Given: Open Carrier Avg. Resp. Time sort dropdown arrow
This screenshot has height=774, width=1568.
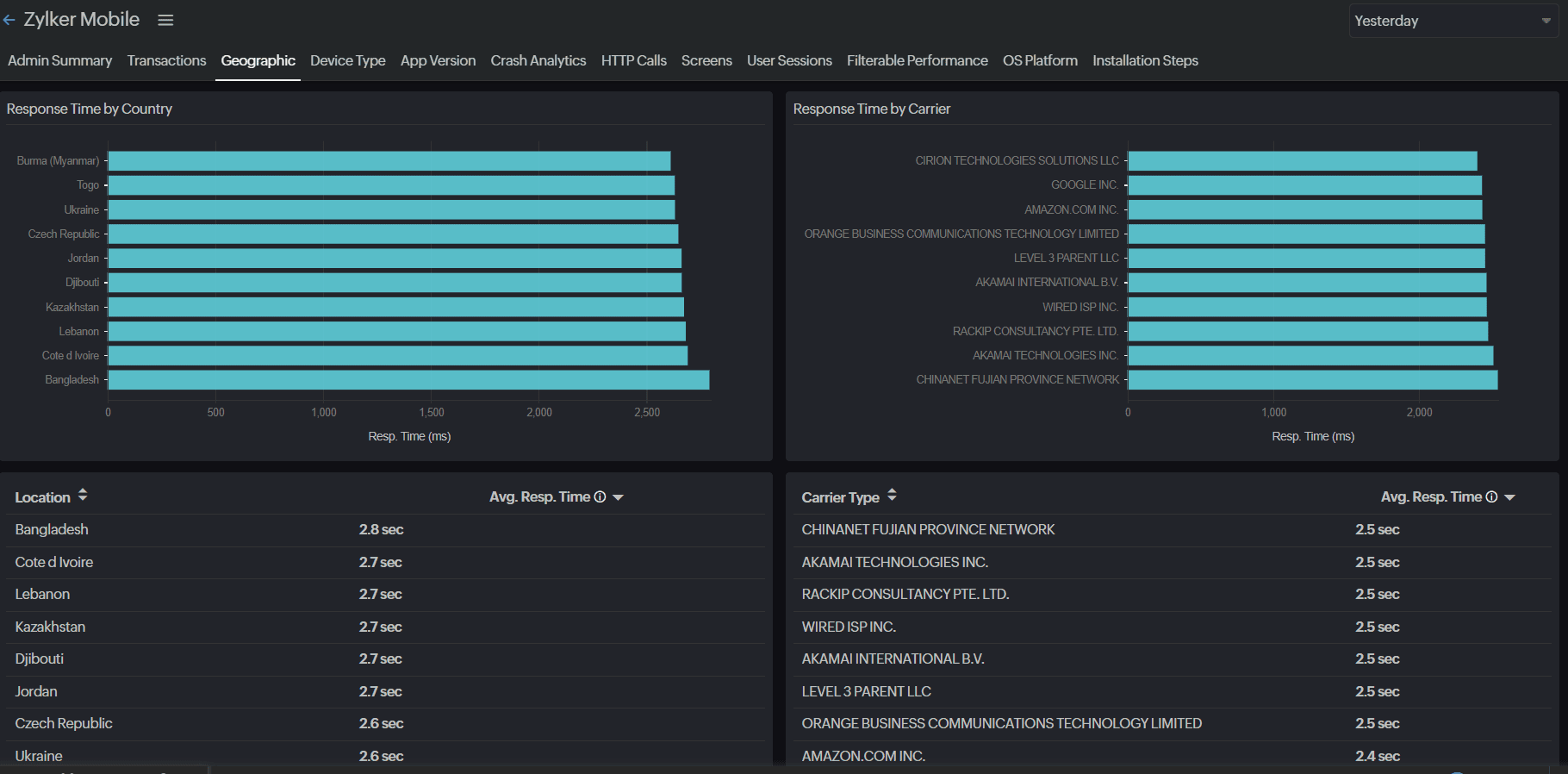Looking at the screenshot, I should pyautogui.click(x=1509, y=497).
